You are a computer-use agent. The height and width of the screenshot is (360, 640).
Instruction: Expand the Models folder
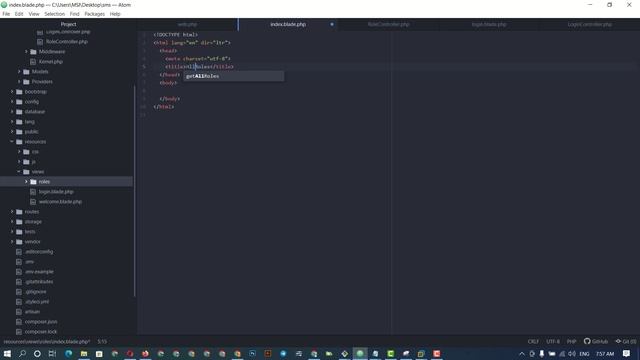pos(19,72)
